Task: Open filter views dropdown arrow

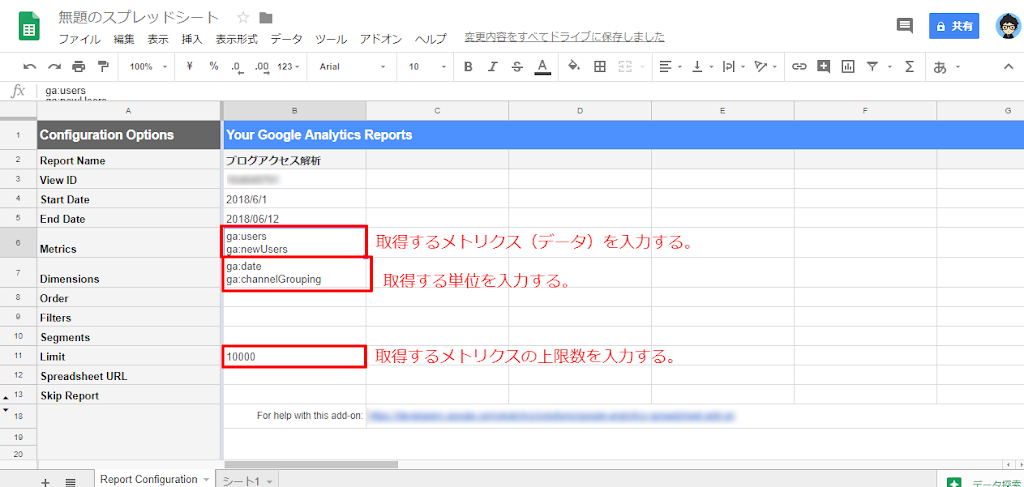Action: click(889, 67)
